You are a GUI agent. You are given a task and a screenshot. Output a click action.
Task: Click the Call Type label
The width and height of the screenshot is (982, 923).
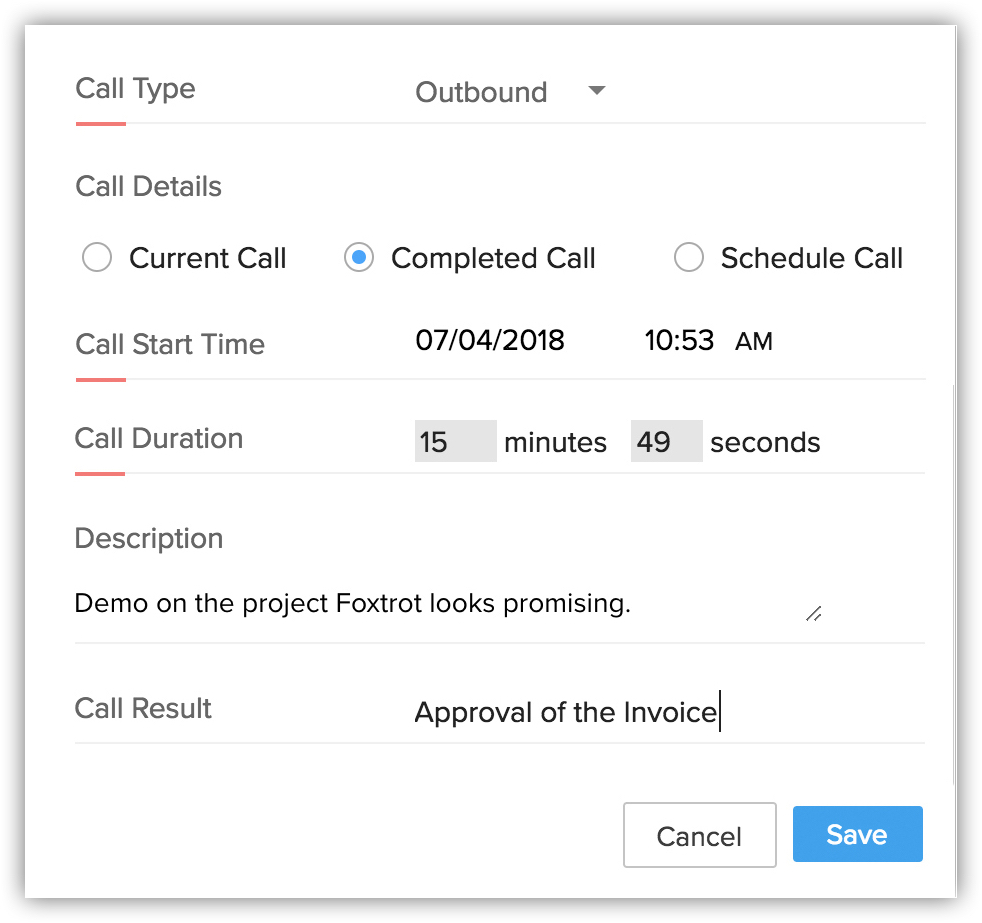click(135, 88)
